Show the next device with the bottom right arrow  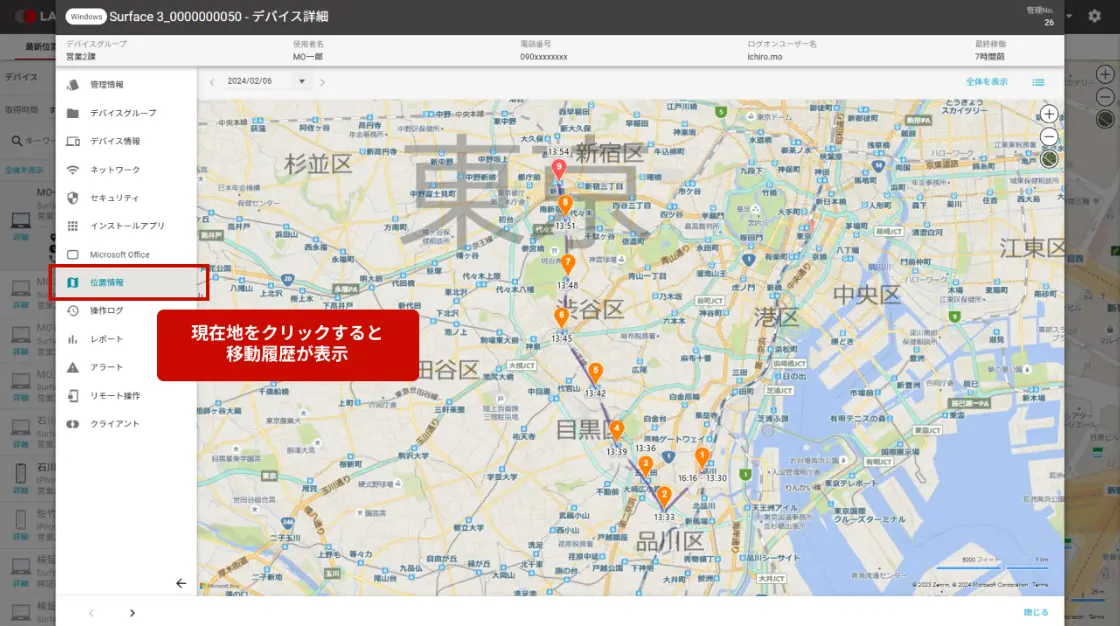click(x=132, y=612)
